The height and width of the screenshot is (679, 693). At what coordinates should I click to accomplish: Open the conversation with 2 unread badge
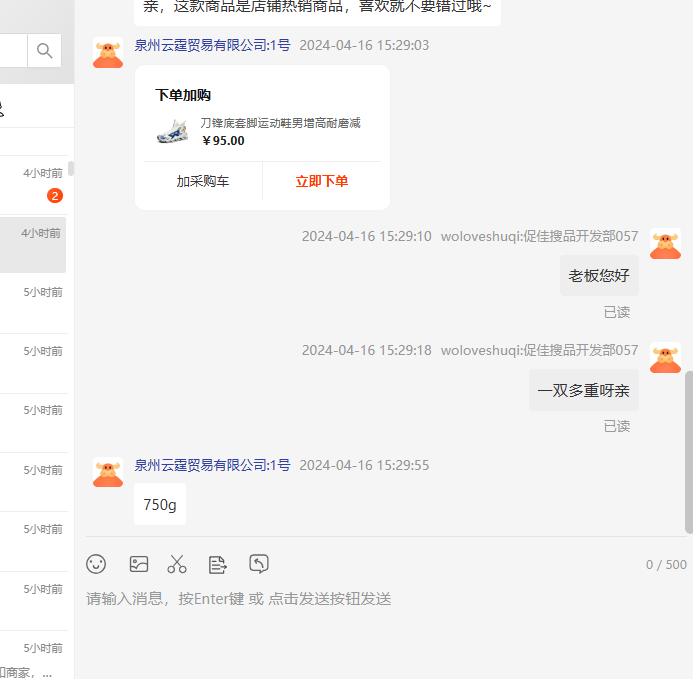tap(35, 185)
